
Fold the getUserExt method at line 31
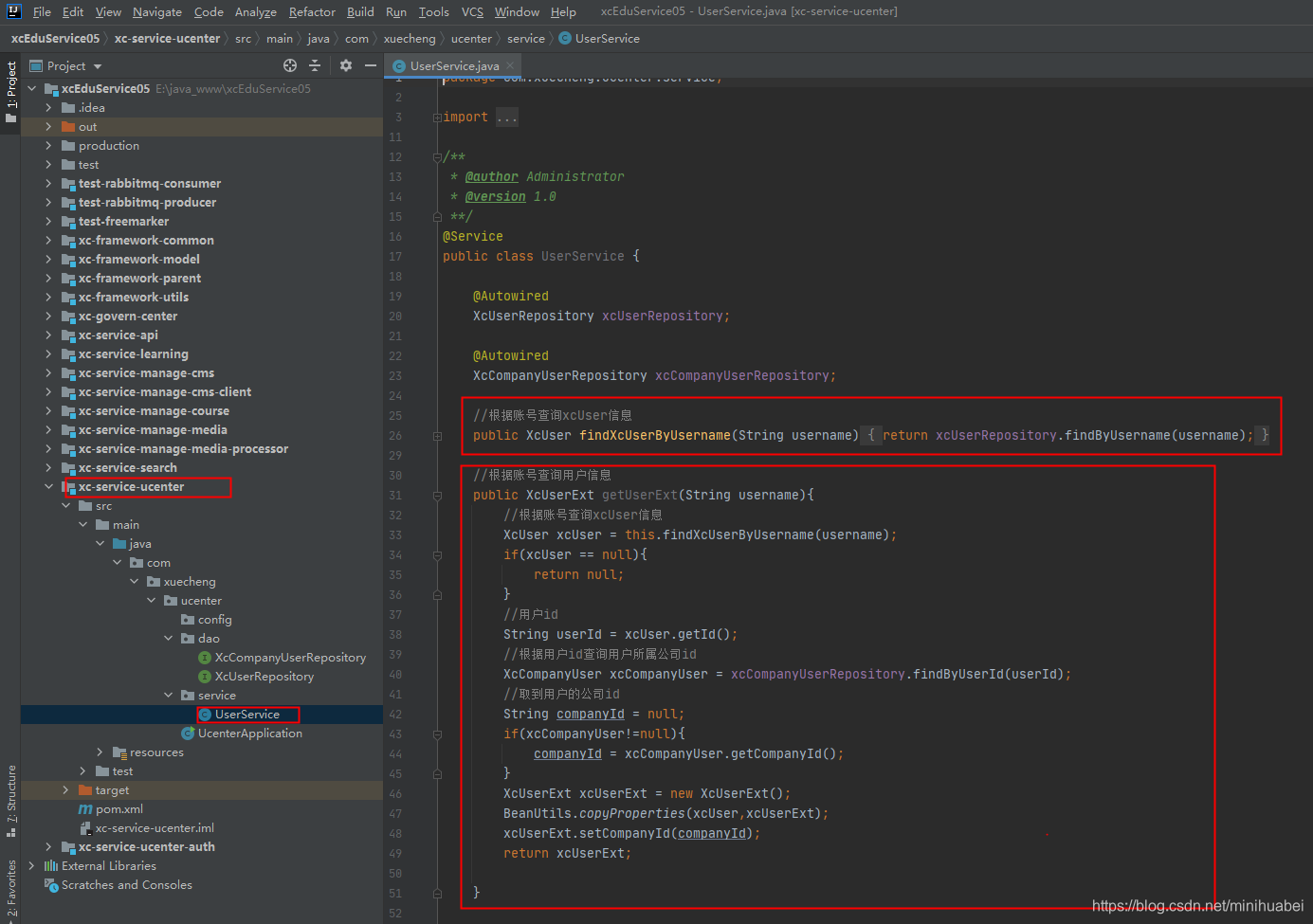click(437, 495)
